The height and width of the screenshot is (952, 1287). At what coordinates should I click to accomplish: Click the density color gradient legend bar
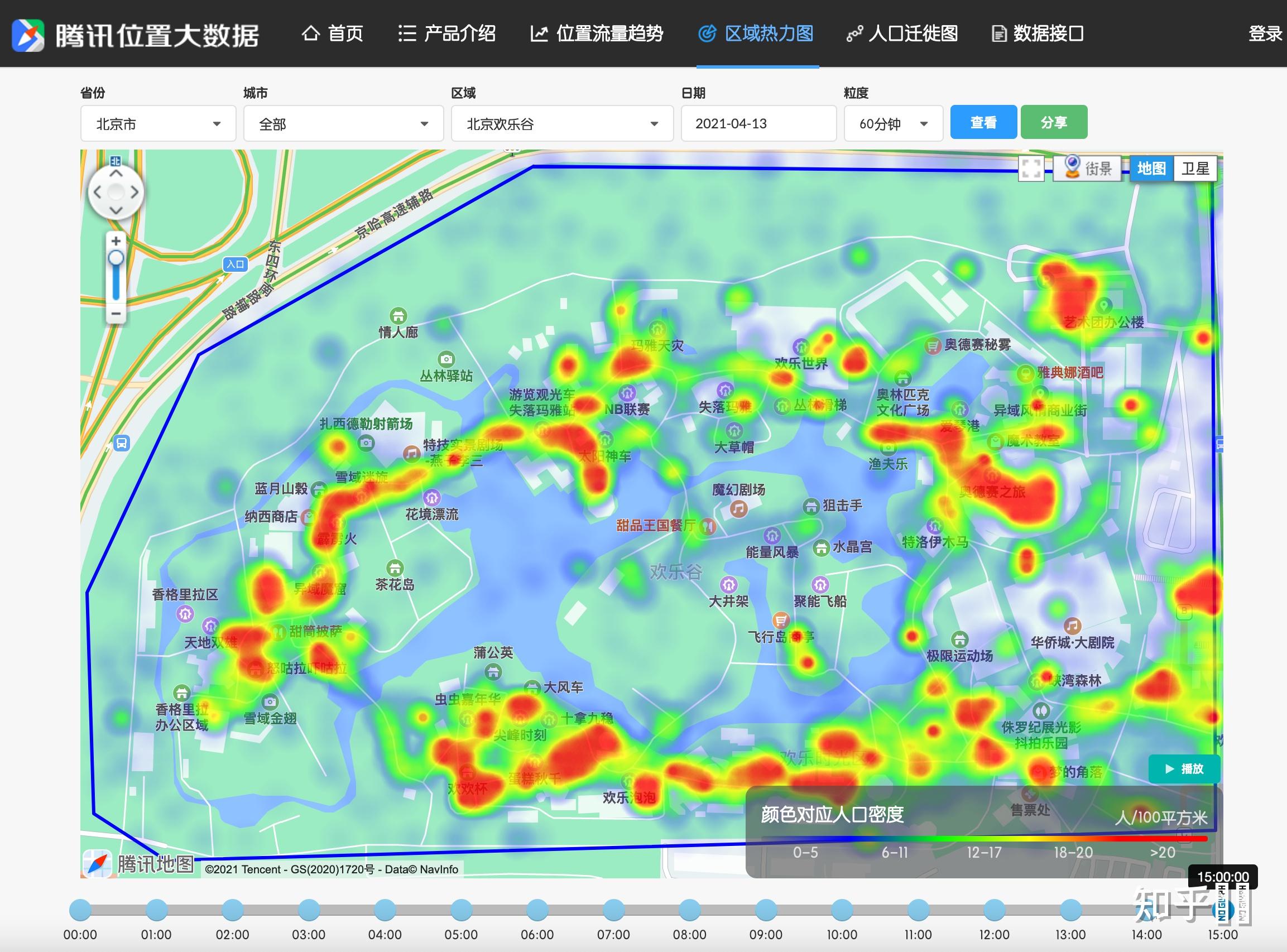[x=984, y=839]
